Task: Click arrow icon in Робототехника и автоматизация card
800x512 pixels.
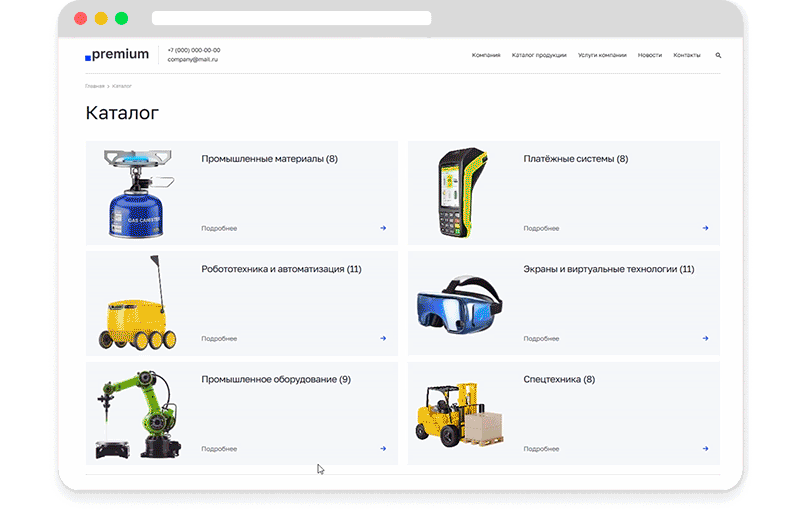Action: pos(383,338)
